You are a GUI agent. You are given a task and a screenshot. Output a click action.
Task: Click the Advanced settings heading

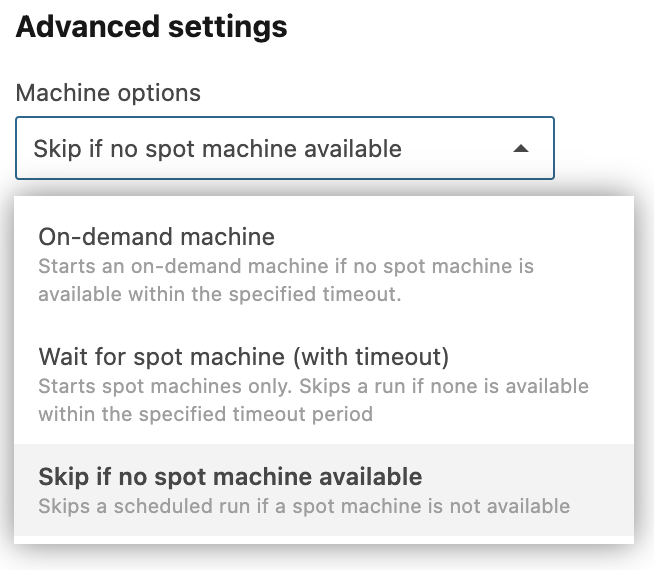point(151,27)
